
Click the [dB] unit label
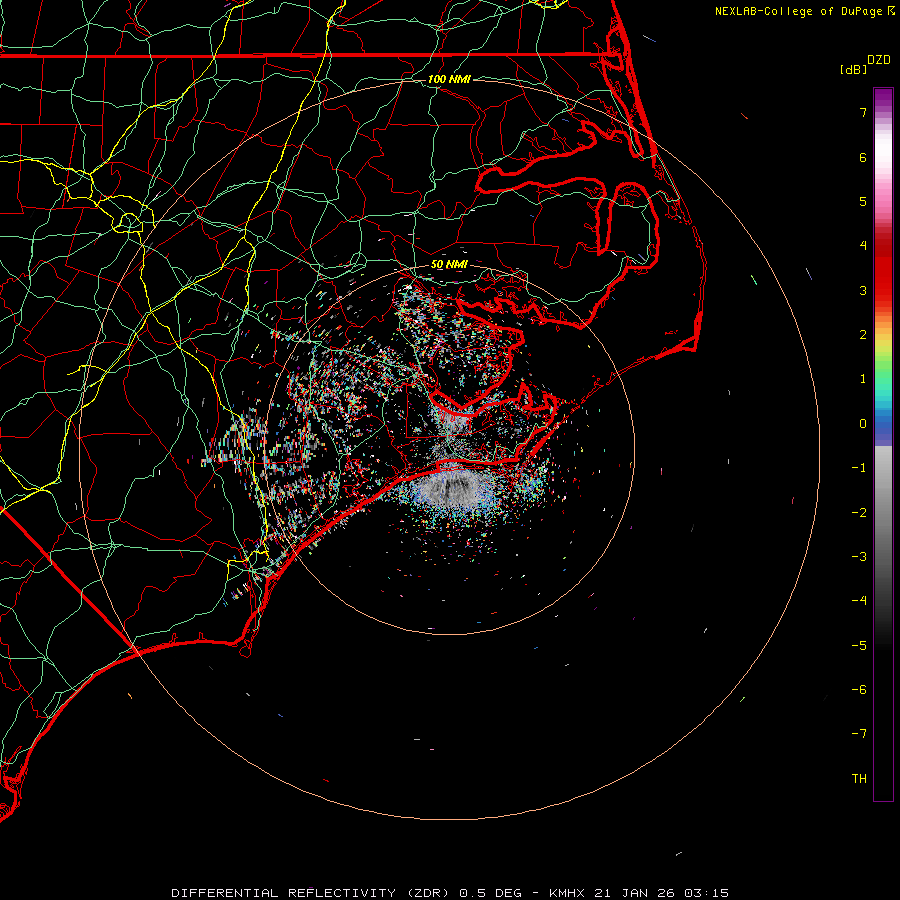click(854, 69)
